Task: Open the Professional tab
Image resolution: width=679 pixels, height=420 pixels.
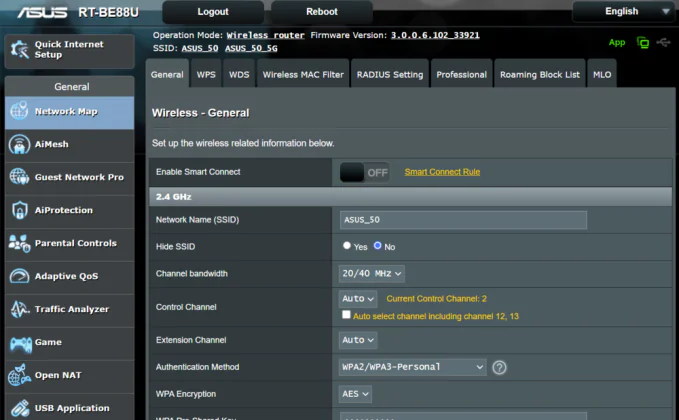Action: point(462,74)
